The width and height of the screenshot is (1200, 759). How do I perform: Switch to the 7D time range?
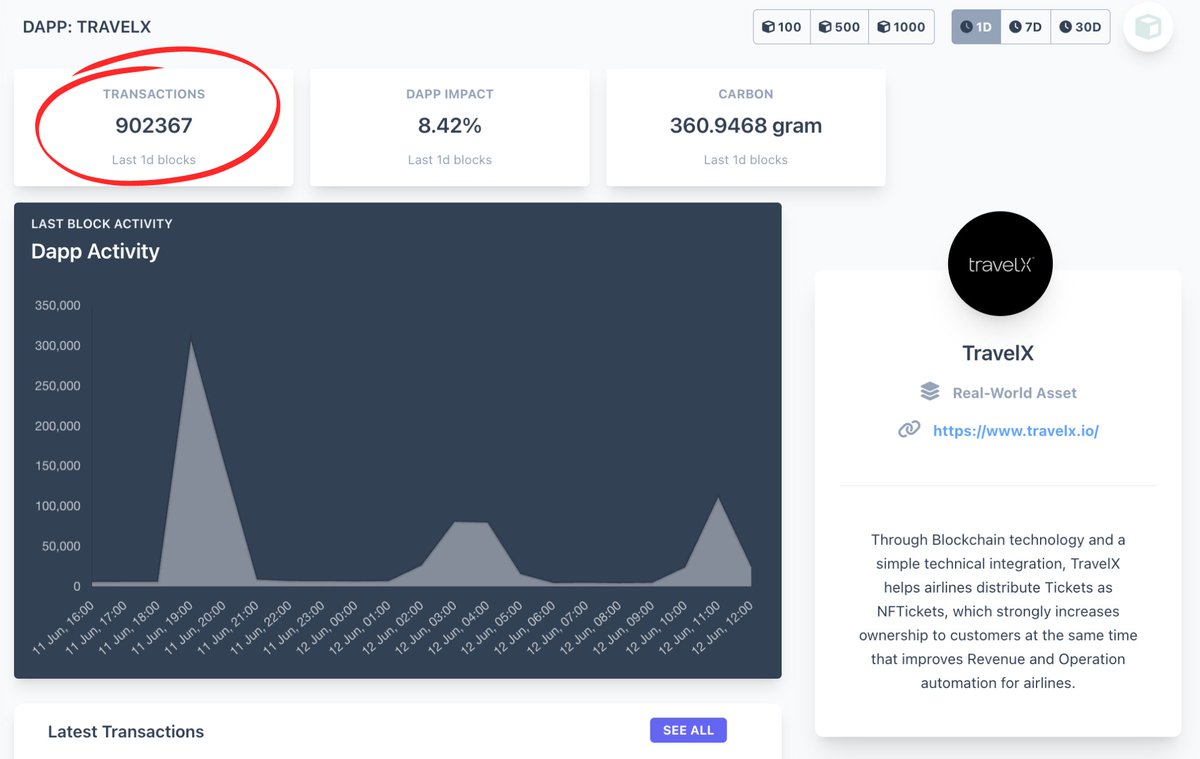[x=1025, y=27]
